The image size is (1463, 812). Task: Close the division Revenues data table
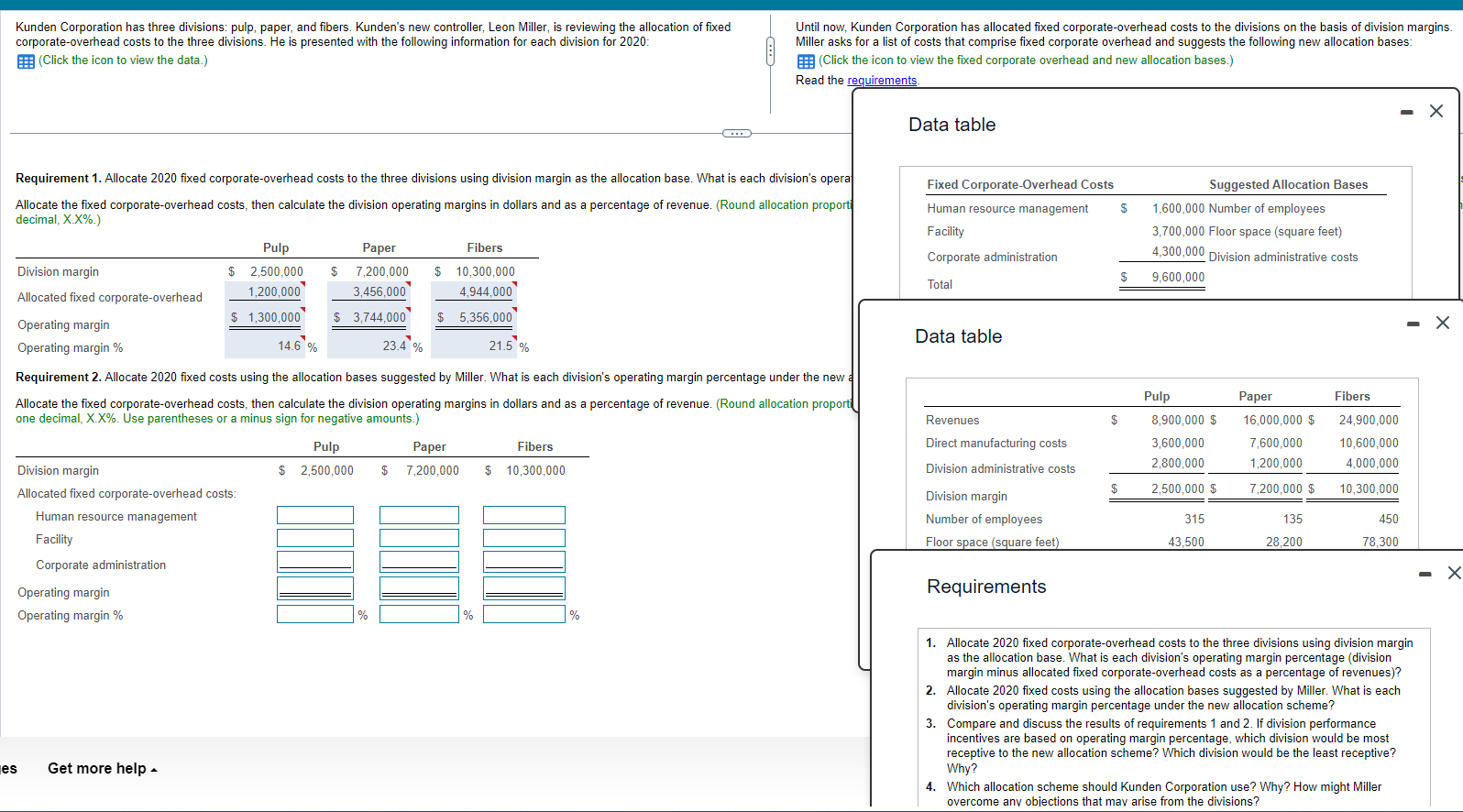tap(1443, 323)
